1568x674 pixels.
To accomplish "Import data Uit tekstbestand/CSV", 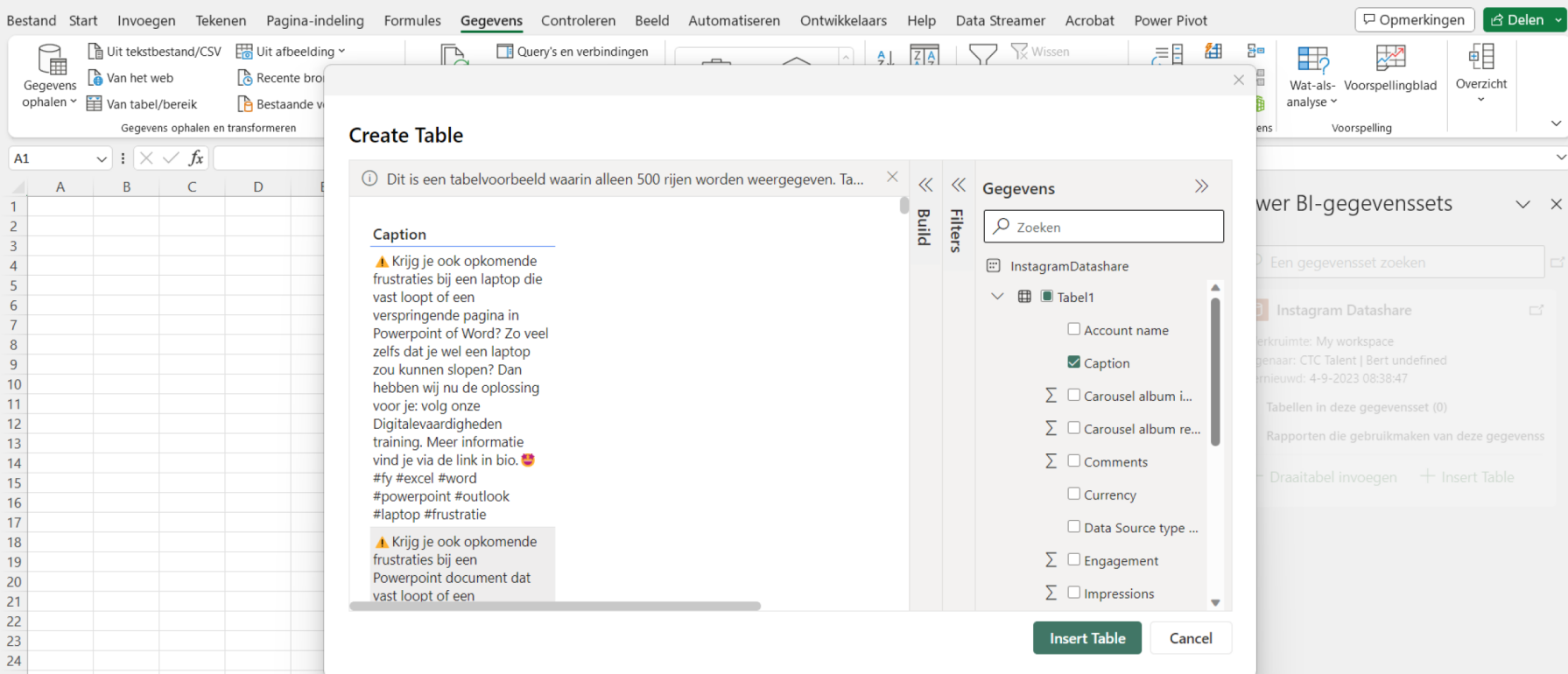I will 155,52.
